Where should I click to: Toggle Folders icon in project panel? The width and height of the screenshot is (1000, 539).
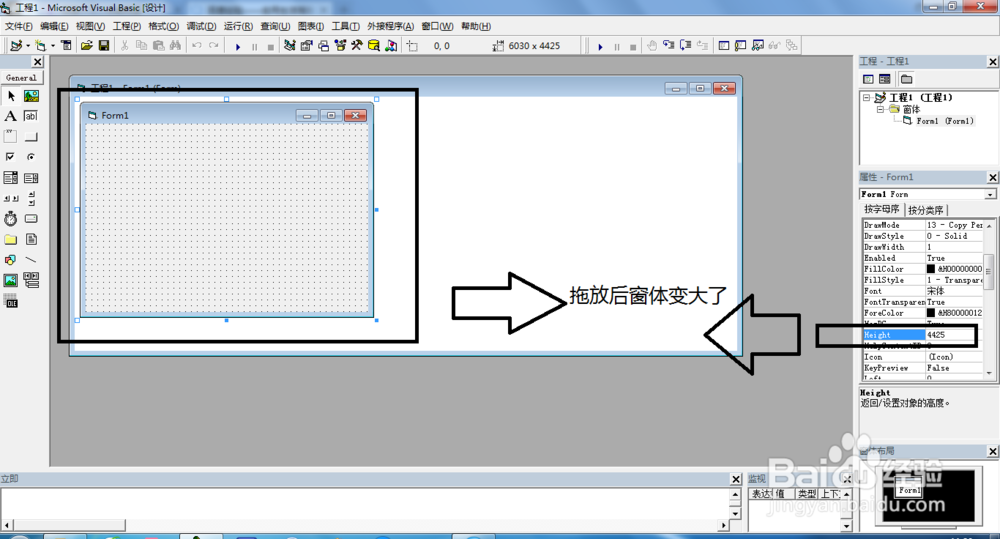point(906,79)
